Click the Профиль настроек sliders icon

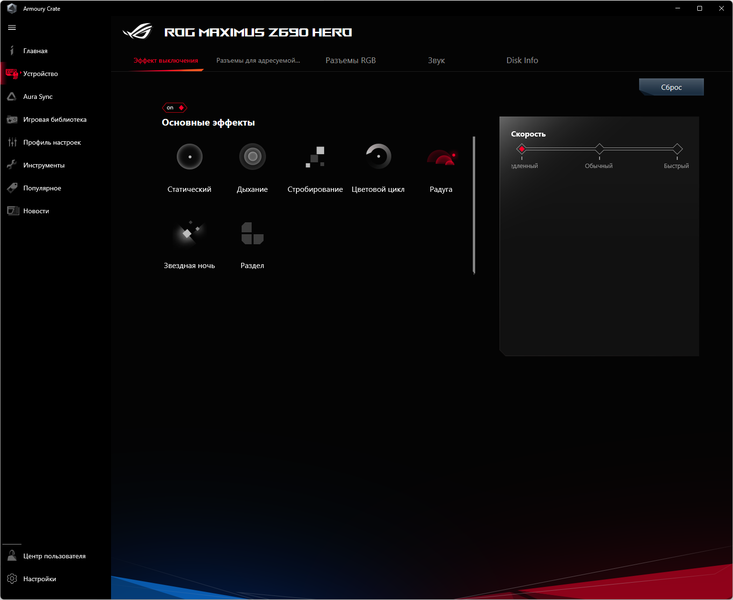(12, 142)
